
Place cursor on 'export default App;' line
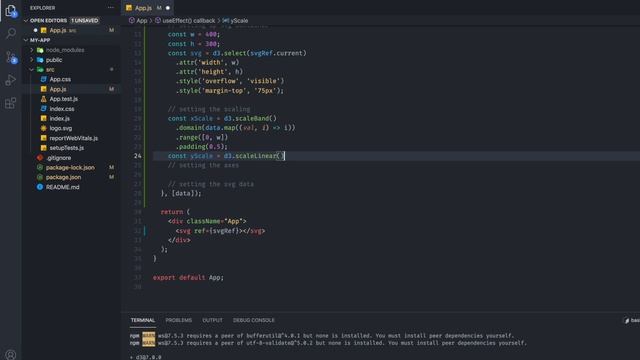point(188,278)
